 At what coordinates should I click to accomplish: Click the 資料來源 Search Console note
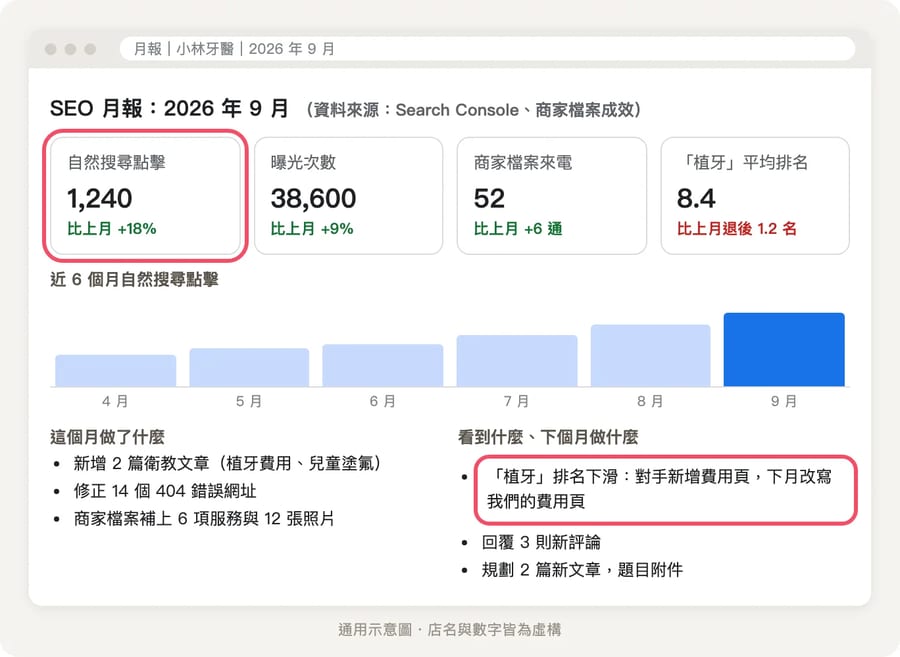point(474,110)
